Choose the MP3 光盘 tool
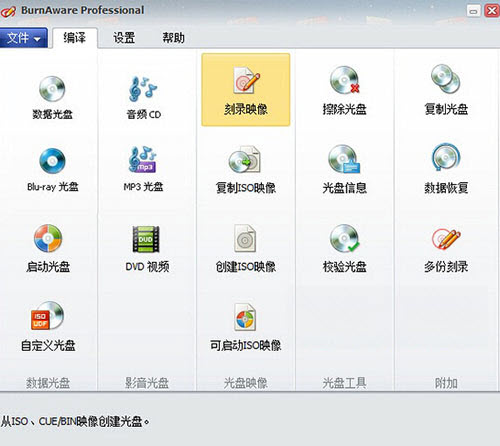This screenshot has width=500, height=446. click(143, 169)
